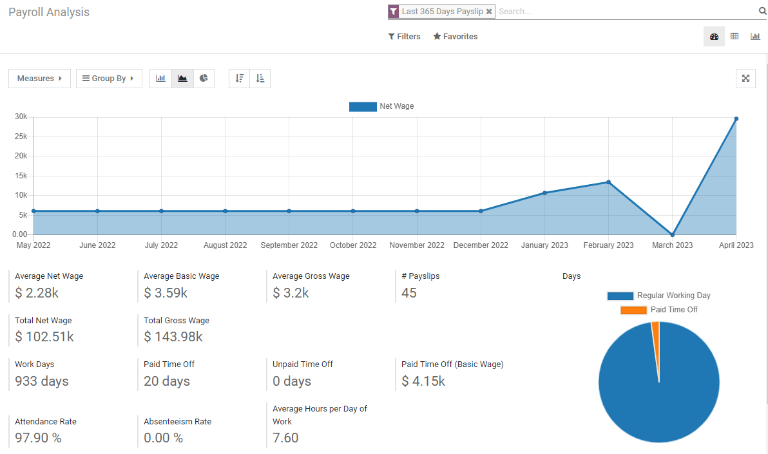This screenshot has width=768, height=454.
Task: Open the graph view
Action: coord(755,36)
